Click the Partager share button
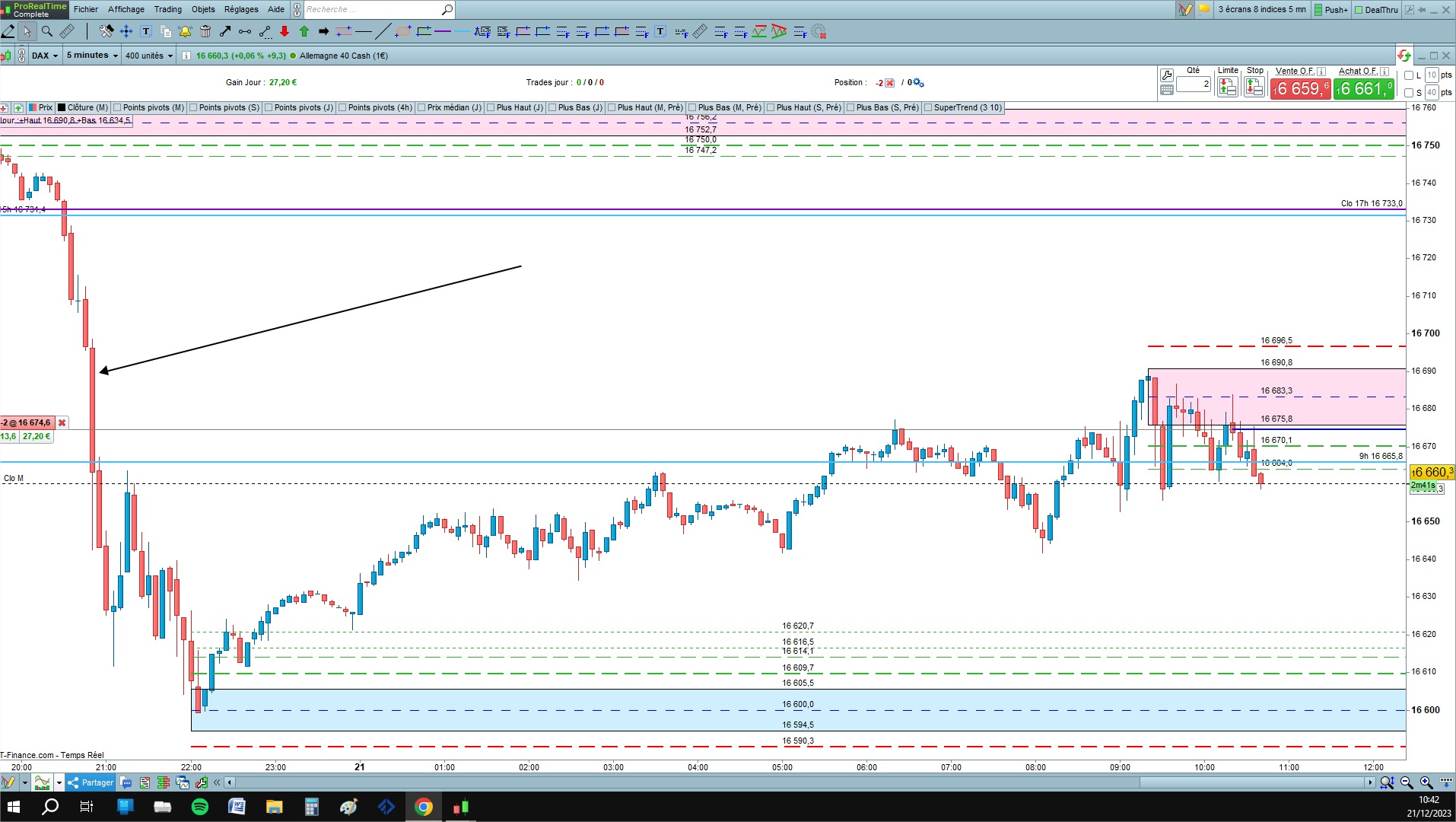1456x822 pixels. pos(91,782)
